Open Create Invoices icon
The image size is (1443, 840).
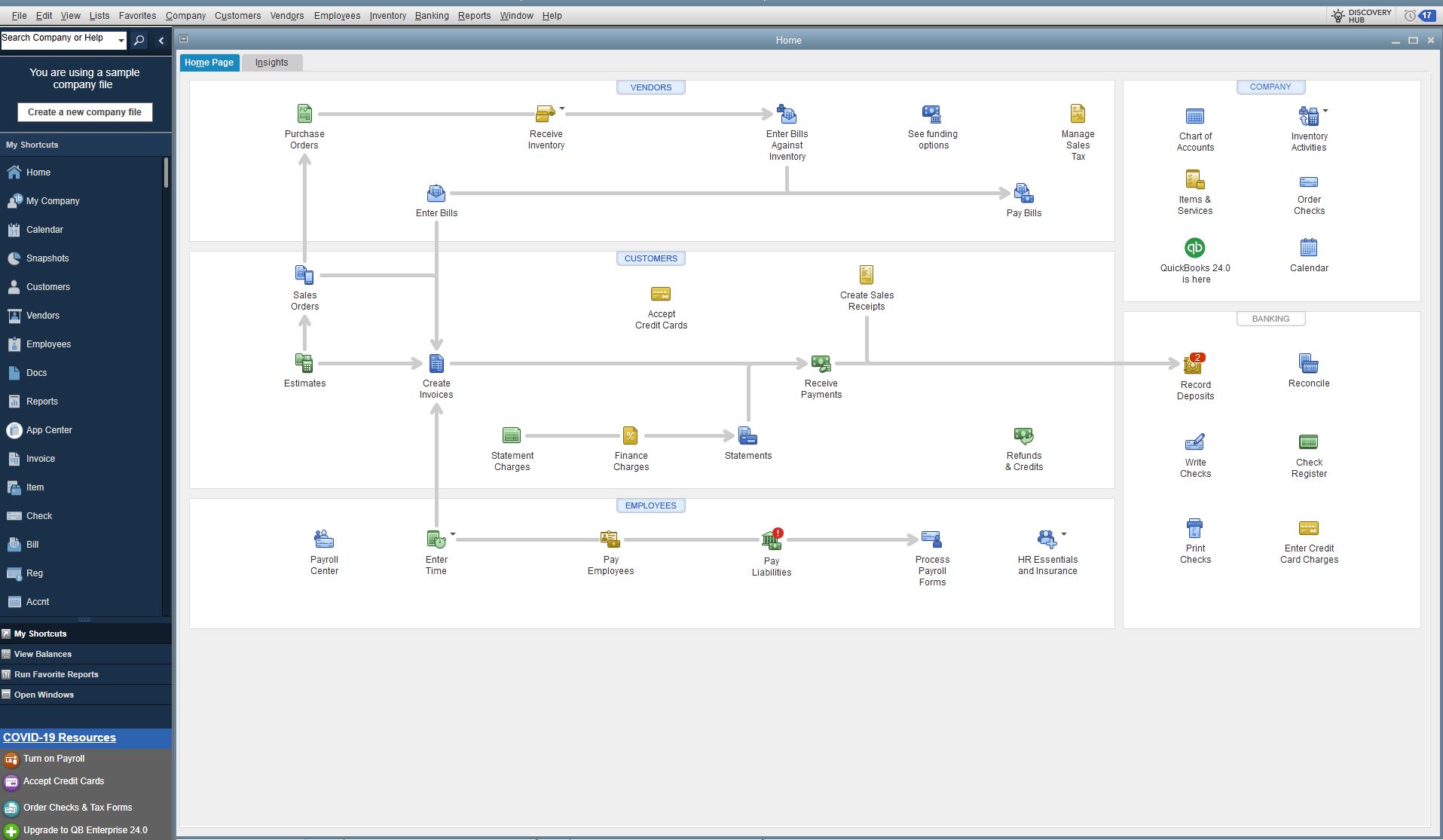coord(436,363)
